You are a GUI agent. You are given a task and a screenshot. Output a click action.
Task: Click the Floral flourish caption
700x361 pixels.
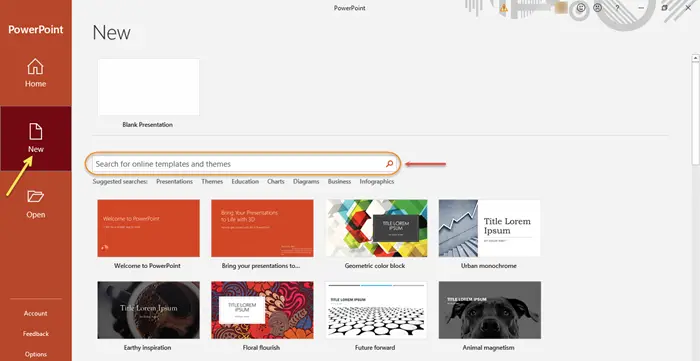click(x=262, y=348)
